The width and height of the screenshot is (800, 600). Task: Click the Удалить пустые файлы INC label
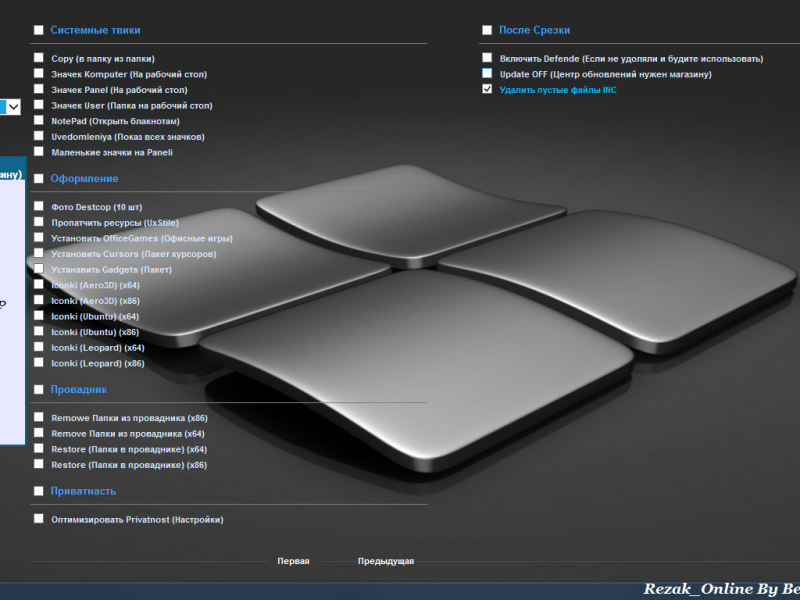[558, 90]
